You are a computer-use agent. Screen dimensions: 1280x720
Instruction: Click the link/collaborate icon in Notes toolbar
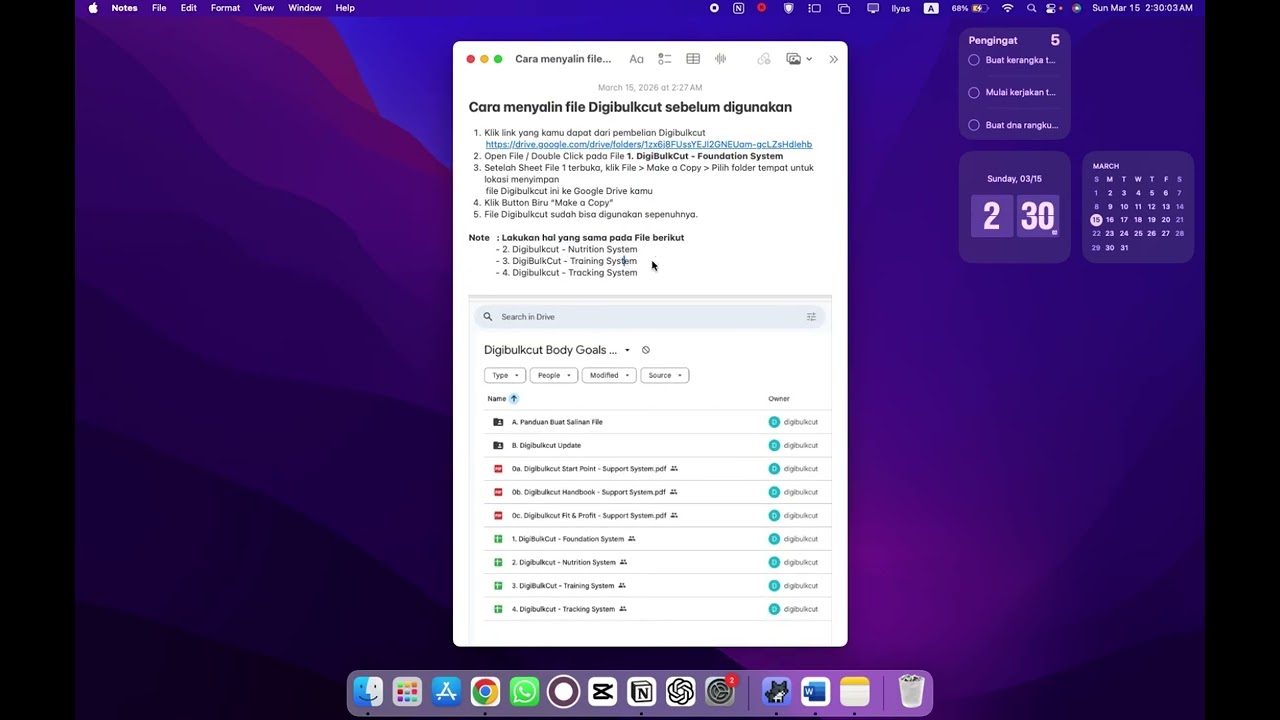[x=764, y=59]
